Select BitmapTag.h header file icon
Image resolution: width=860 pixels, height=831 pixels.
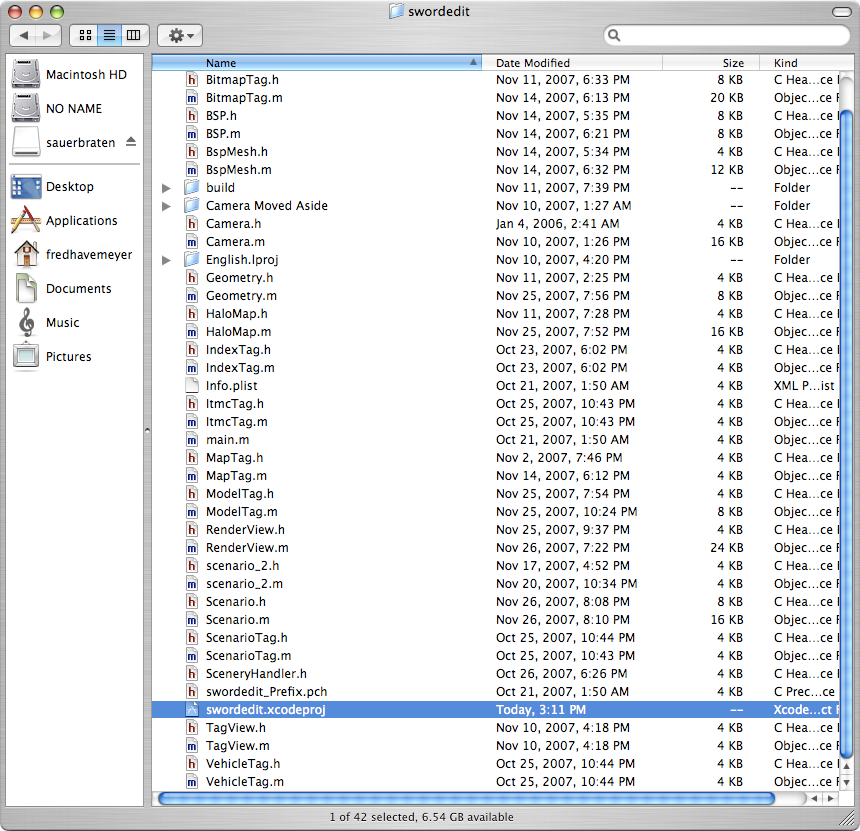pyautogui.click(x=191, y=80)
